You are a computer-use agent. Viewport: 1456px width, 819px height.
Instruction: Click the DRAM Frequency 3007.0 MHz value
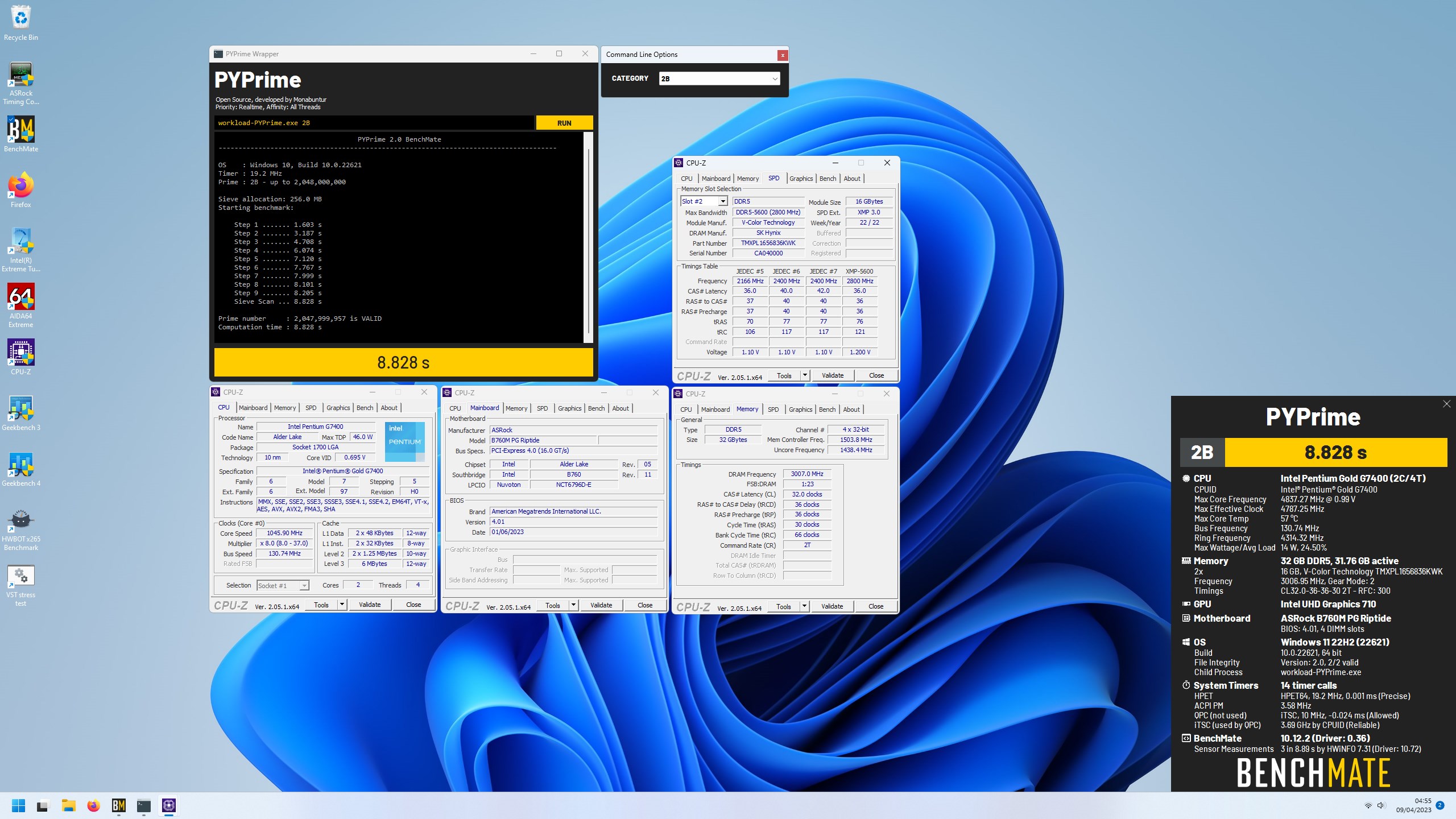pos(807,474)
